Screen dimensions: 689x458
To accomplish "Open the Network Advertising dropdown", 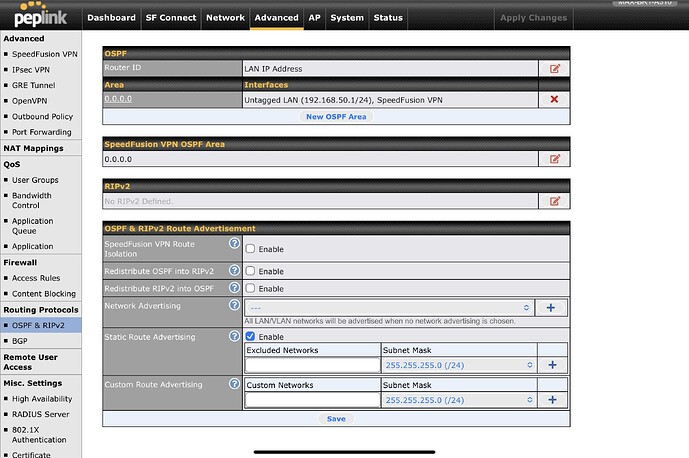I will click(389, 308).
